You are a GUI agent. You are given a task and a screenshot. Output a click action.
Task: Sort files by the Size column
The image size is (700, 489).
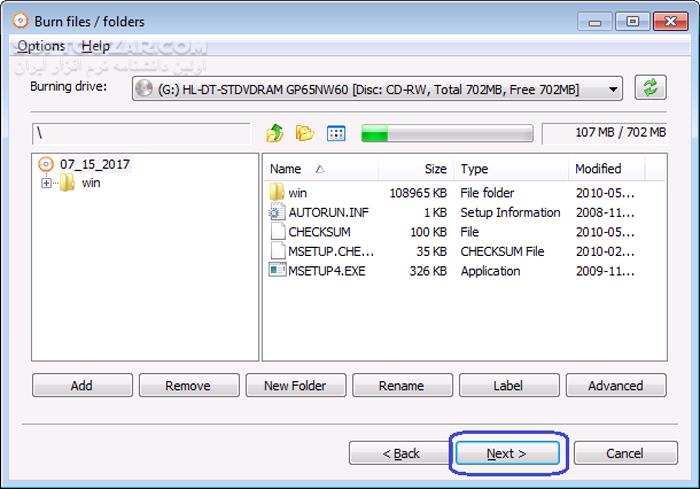416,169
